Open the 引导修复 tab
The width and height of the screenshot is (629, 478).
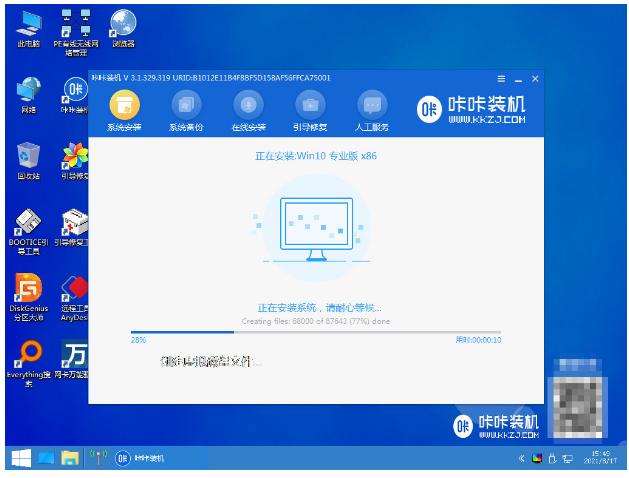310,111
